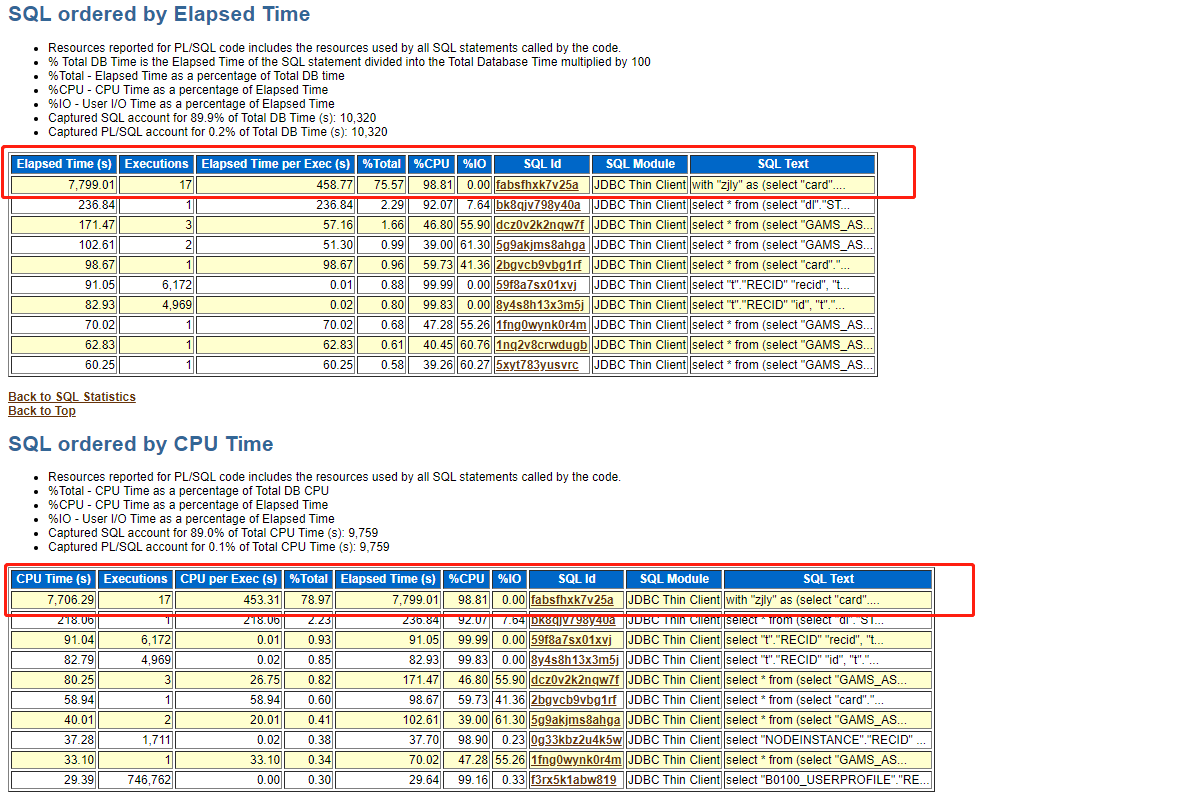The image size is (1201, 798).
Task: Click SQL Id 1fng0wynk0r4m in CPU Time table
Action: coord(576,760)
